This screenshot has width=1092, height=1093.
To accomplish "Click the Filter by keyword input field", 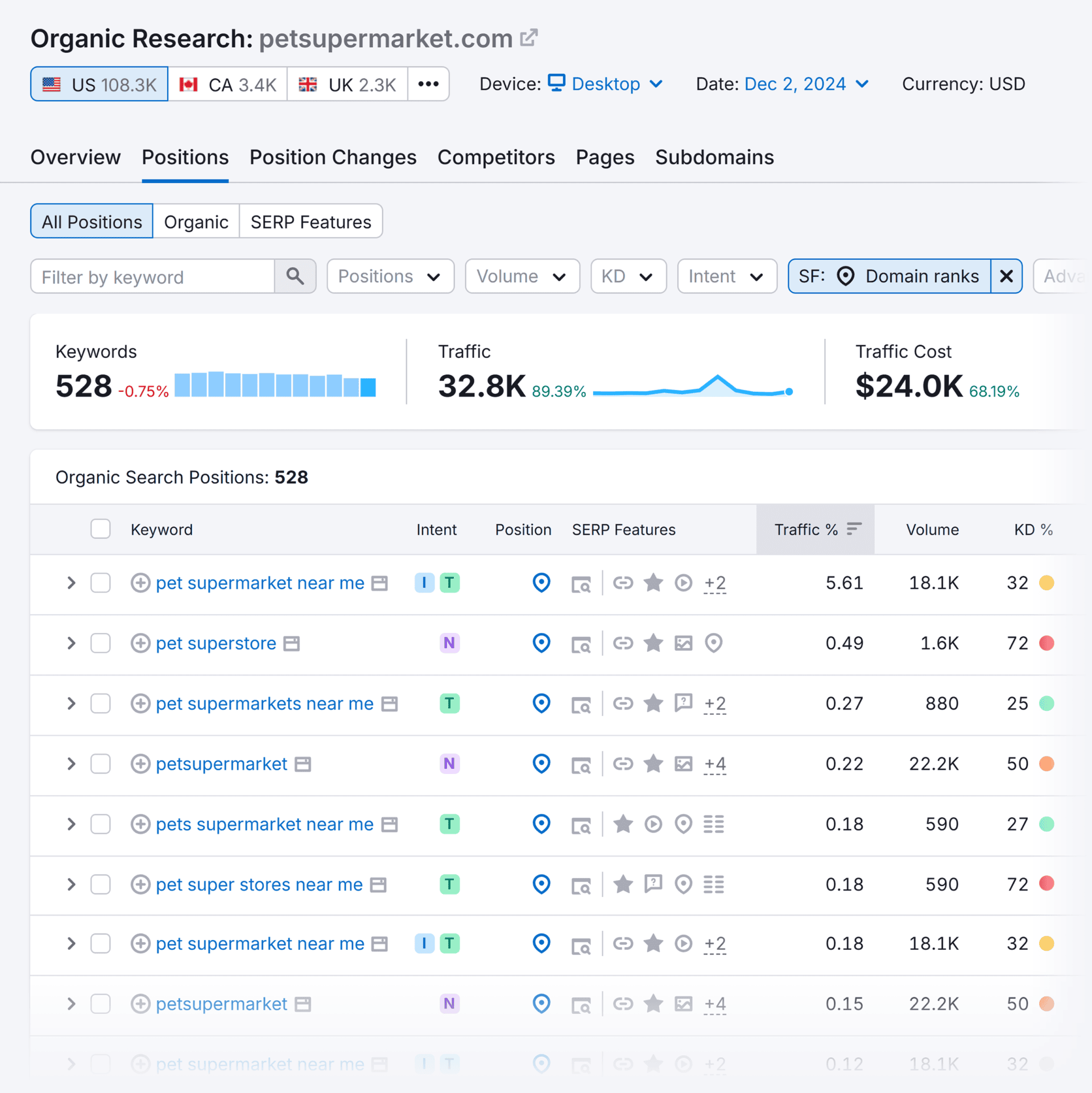I will point(152,276).
